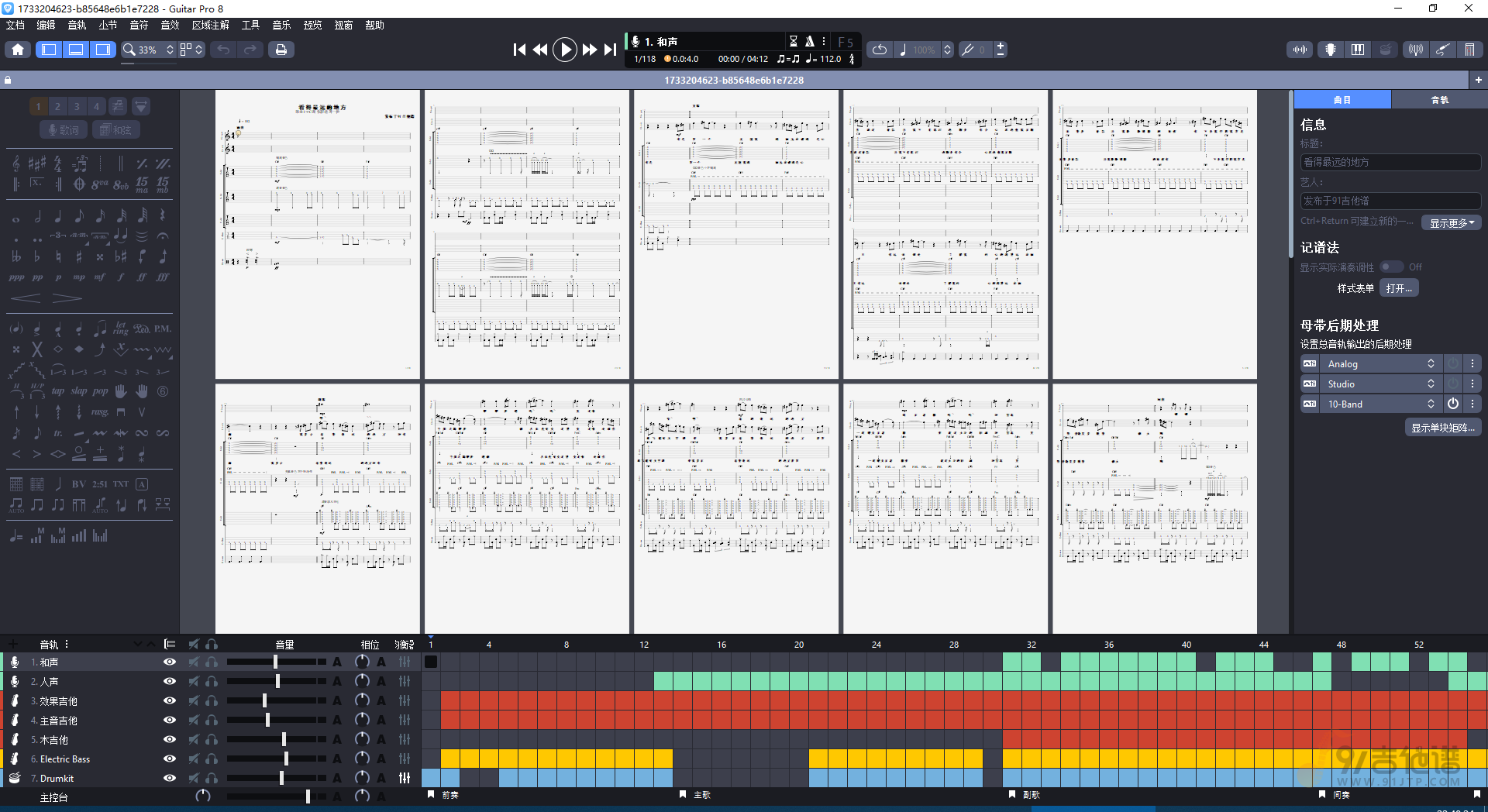
Task: Open the 编辑 menu
Action: point(46,25)
